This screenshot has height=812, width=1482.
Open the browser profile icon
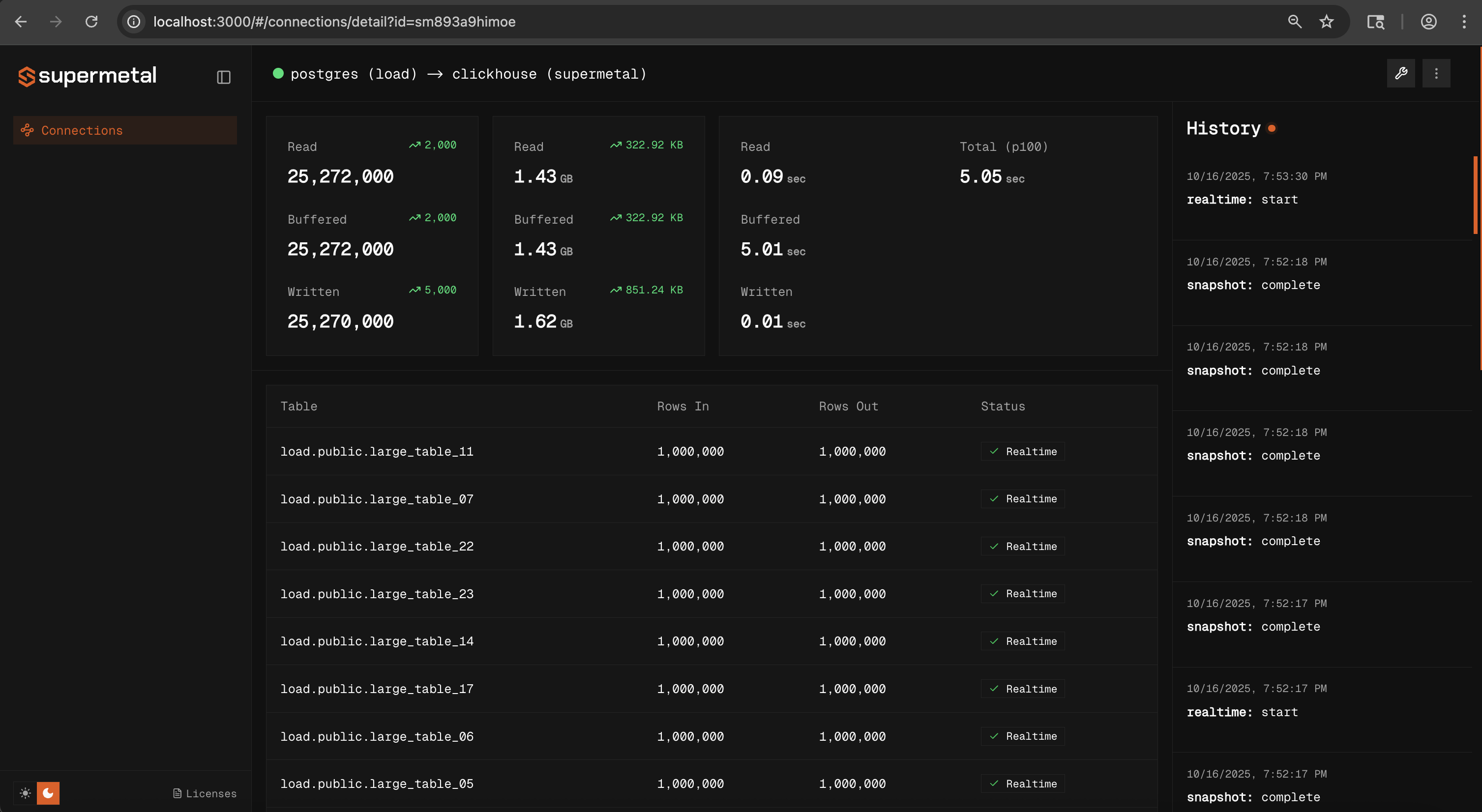click(1428, 22)
